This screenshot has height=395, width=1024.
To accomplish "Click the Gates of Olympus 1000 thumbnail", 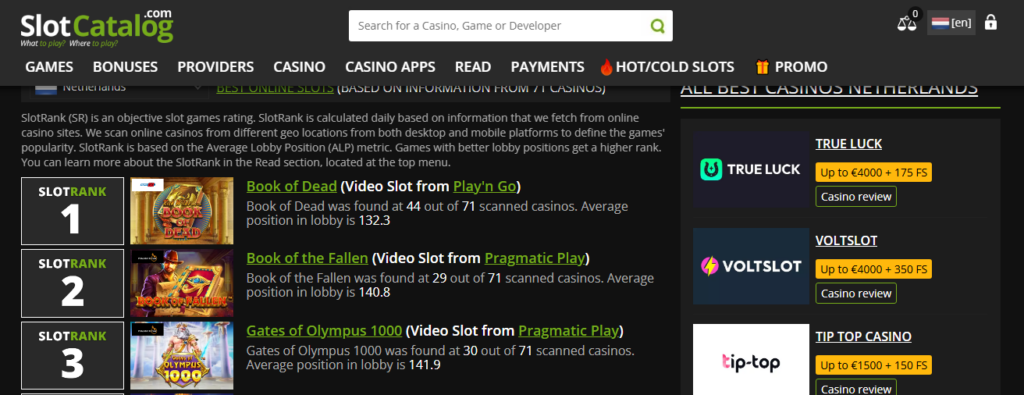I will pos(182,355).
